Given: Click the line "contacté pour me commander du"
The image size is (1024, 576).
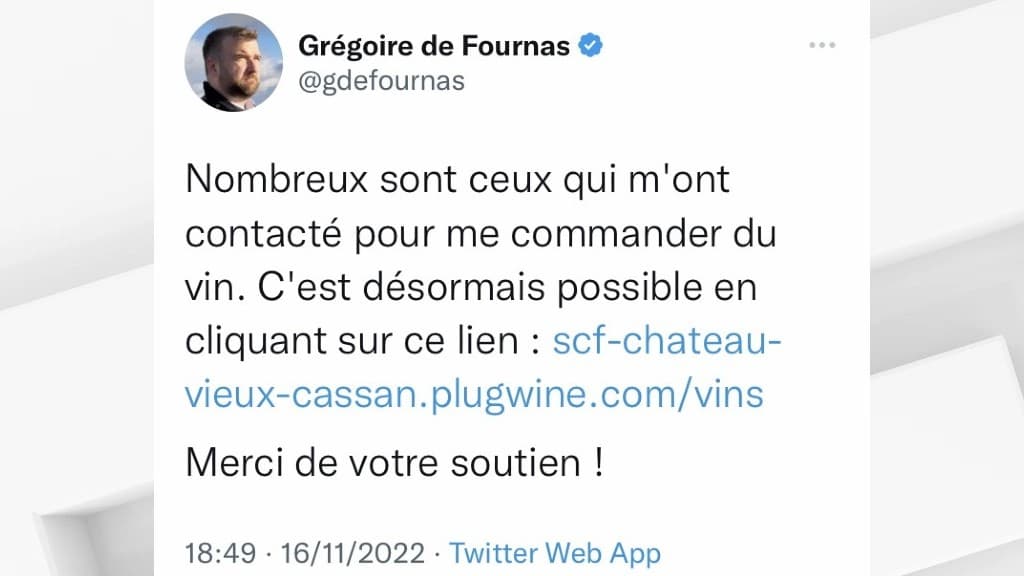Looking at the screenshot, I should point(481,234).
